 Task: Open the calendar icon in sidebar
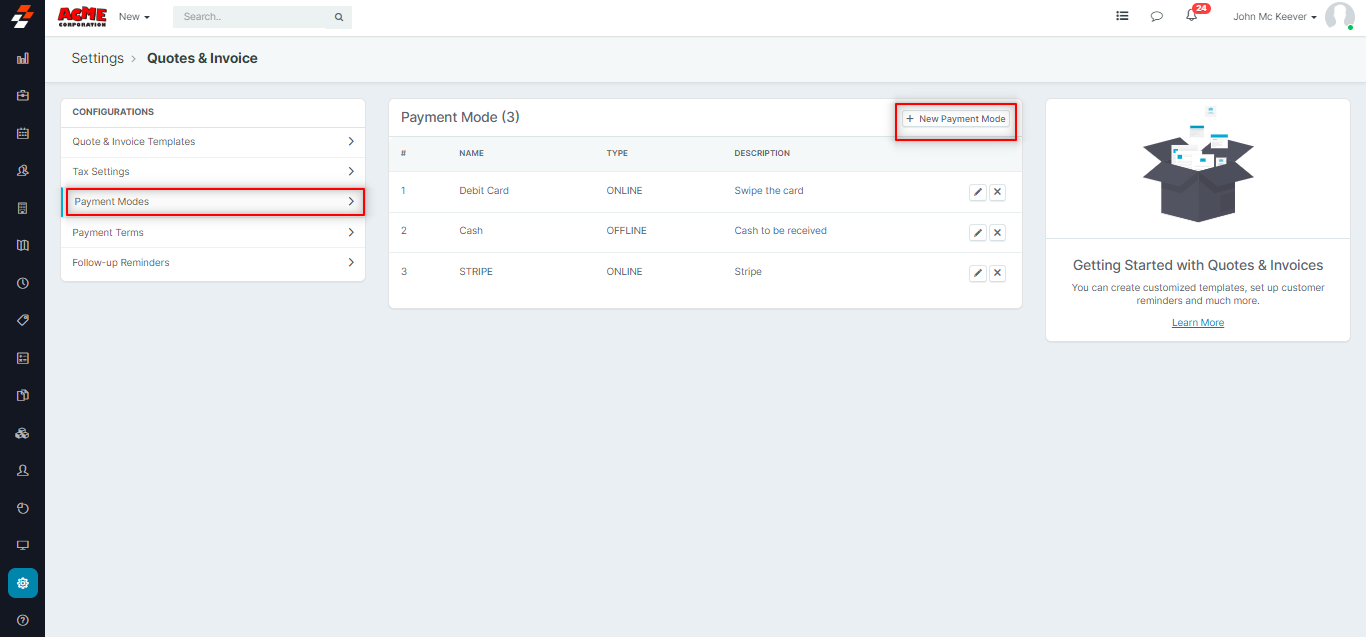(x=23, y=133)
